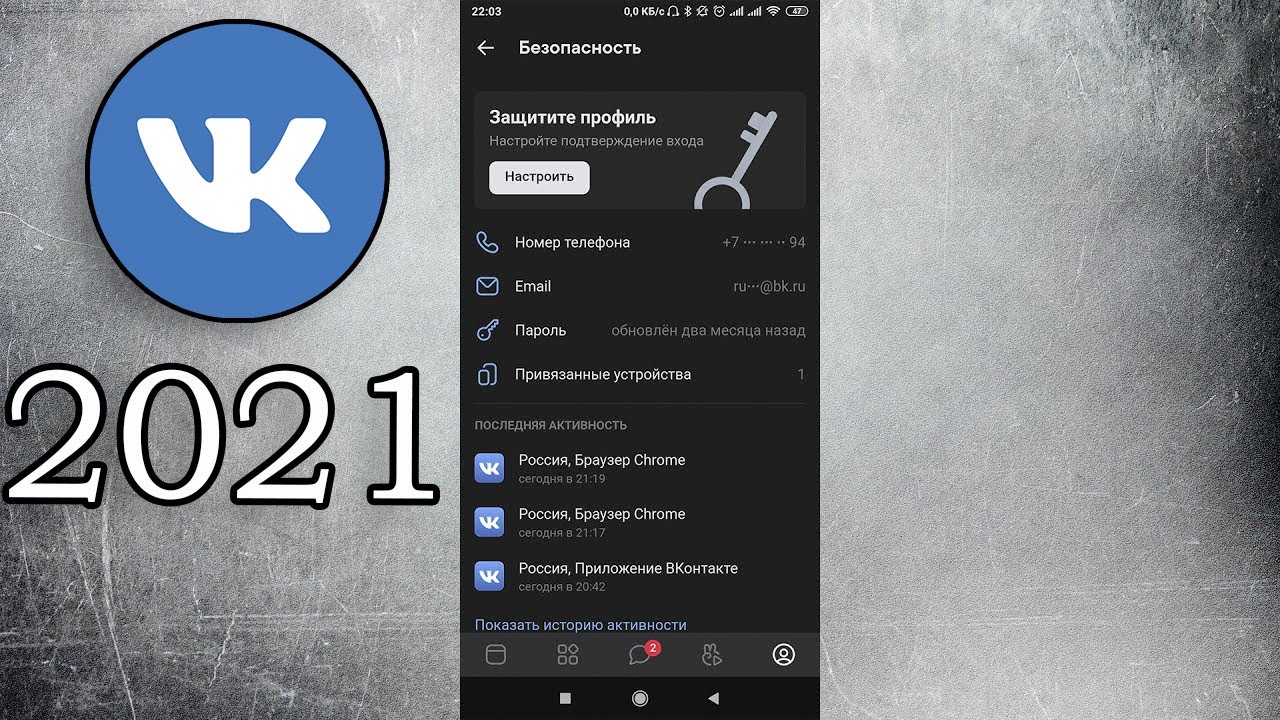1280x720 pixels.
Task: Open the Россия, Приложение ВКонтакте session
Action: click(640, 576)
